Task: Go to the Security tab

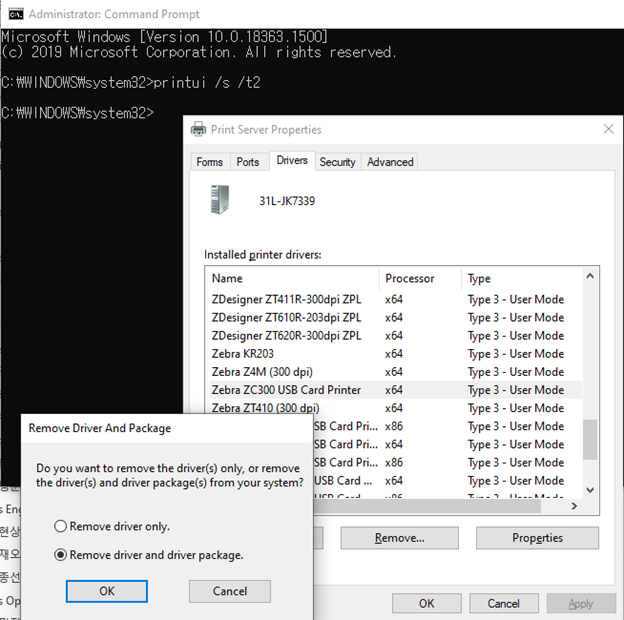Action: (x=337, y=162)
